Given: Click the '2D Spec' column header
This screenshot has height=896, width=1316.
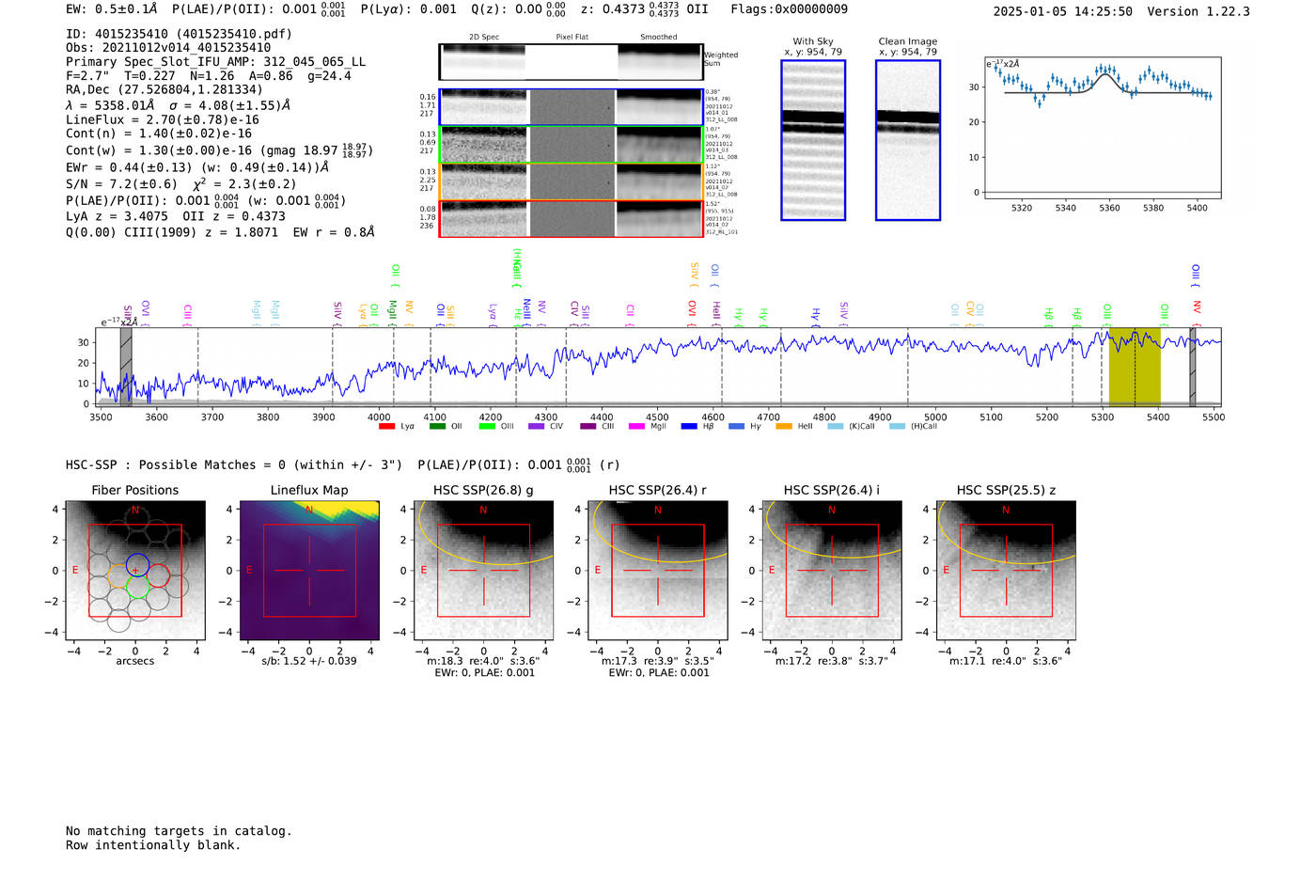Looking at the screenshot, I should tap(484, 38).
